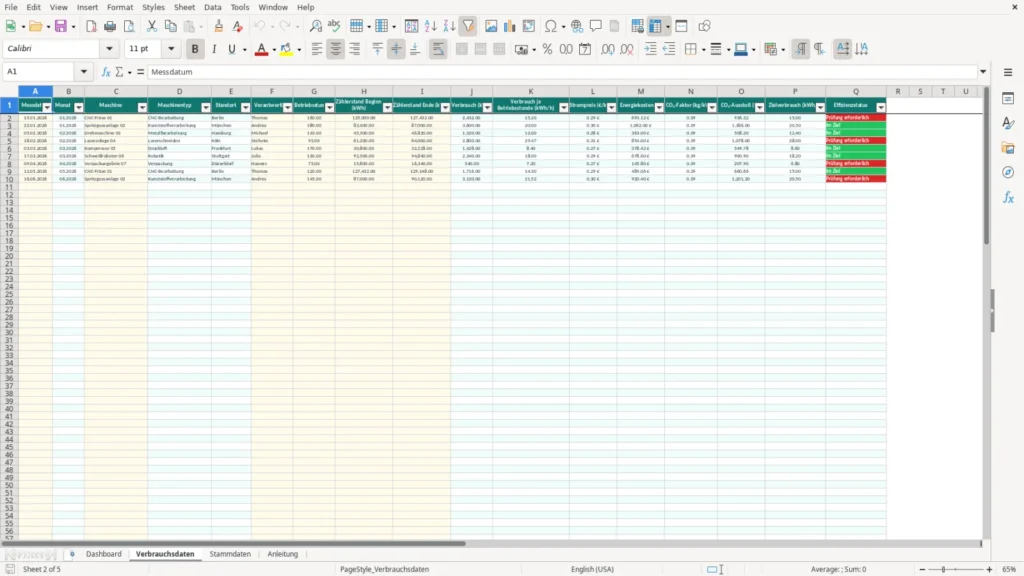Toggle Bold formatting
Image resolution: width=1024 pixels, height=576 pixels.
click(x=195, y=49)
